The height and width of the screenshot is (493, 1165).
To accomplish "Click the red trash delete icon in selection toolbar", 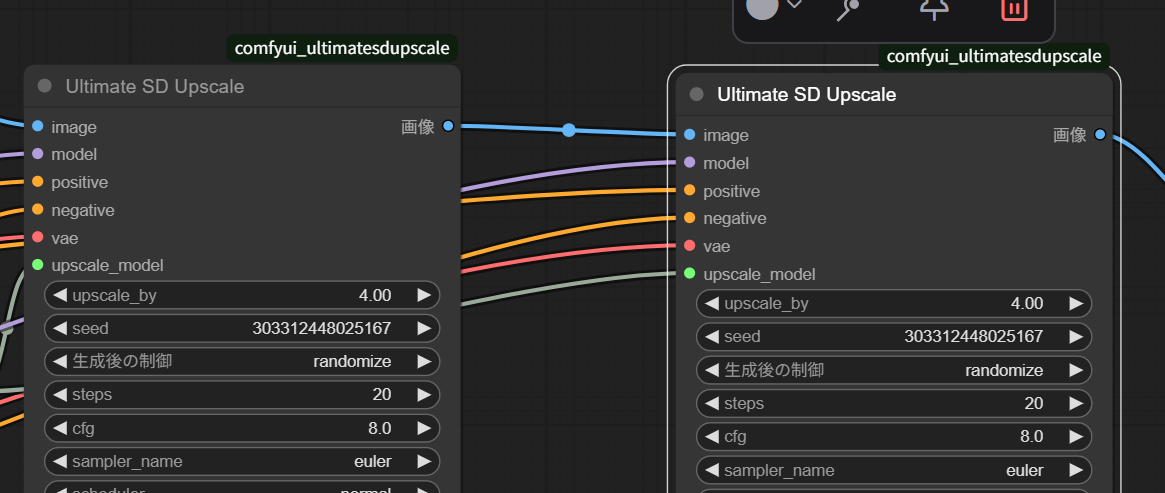I will tap(1014, 8).
